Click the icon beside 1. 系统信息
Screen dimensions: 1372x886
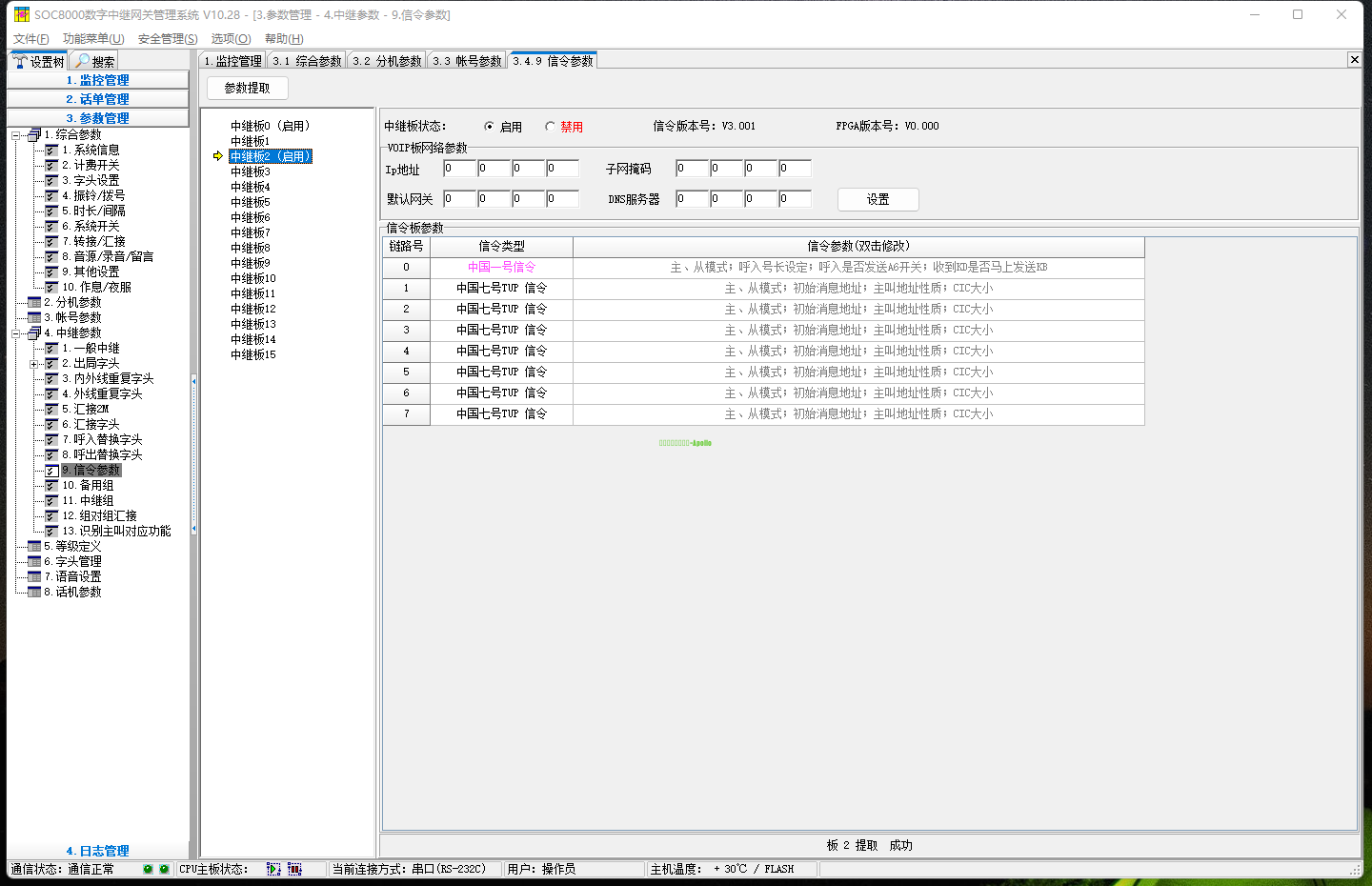[x=52, y=150]
